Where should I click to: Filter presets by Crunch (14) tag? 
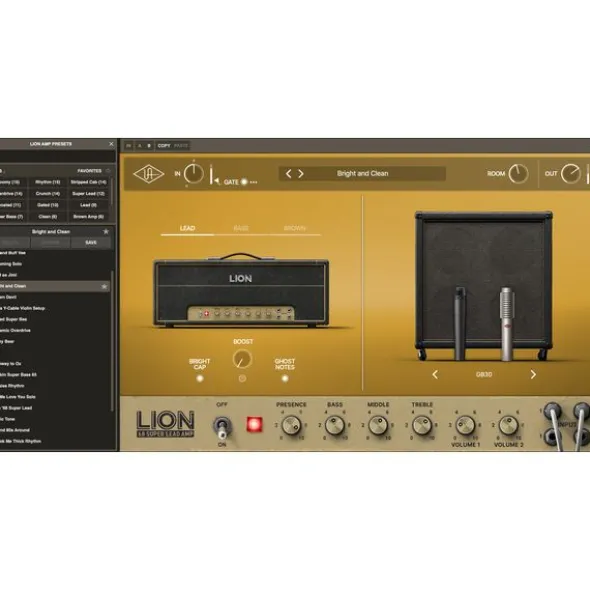click(48, 194)
